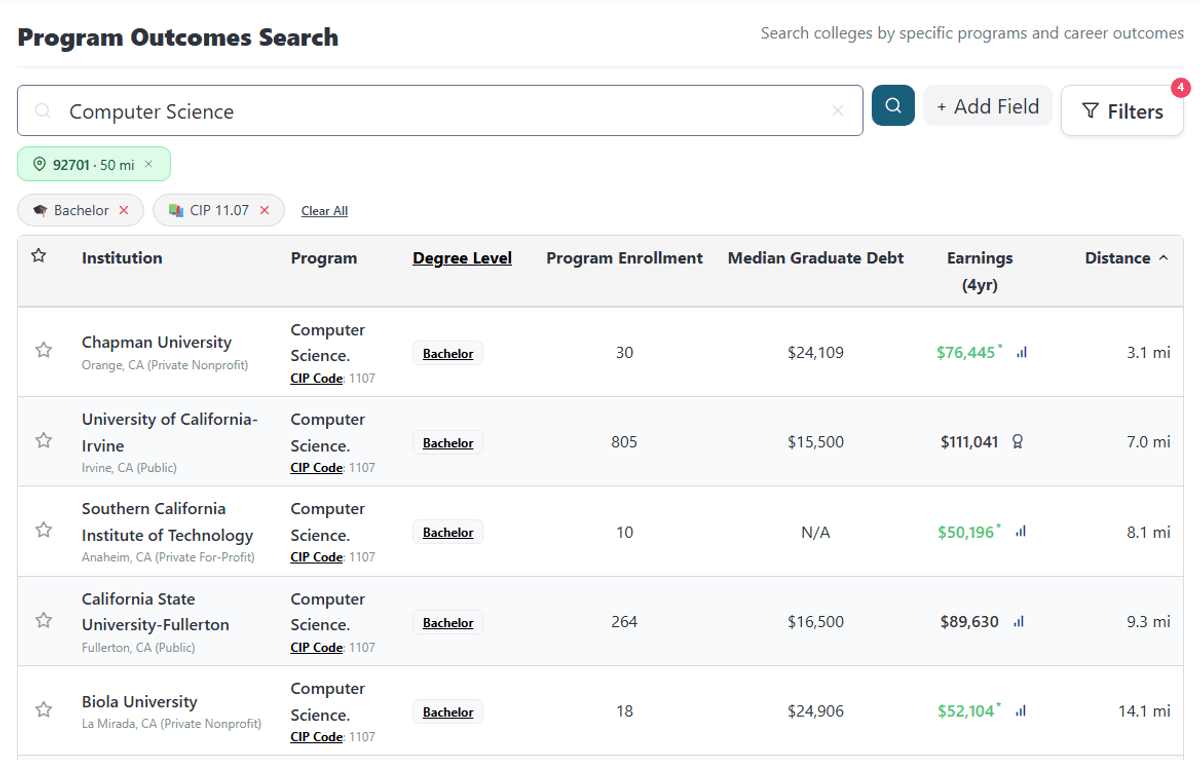Click the Median Graduate Debt column header

816,258
